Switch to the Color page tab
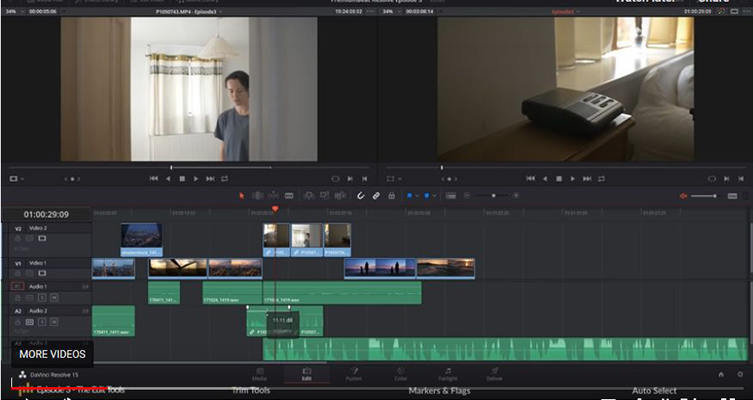The width and height of the screenshot is (753, 400). click(x=401, y=374)
